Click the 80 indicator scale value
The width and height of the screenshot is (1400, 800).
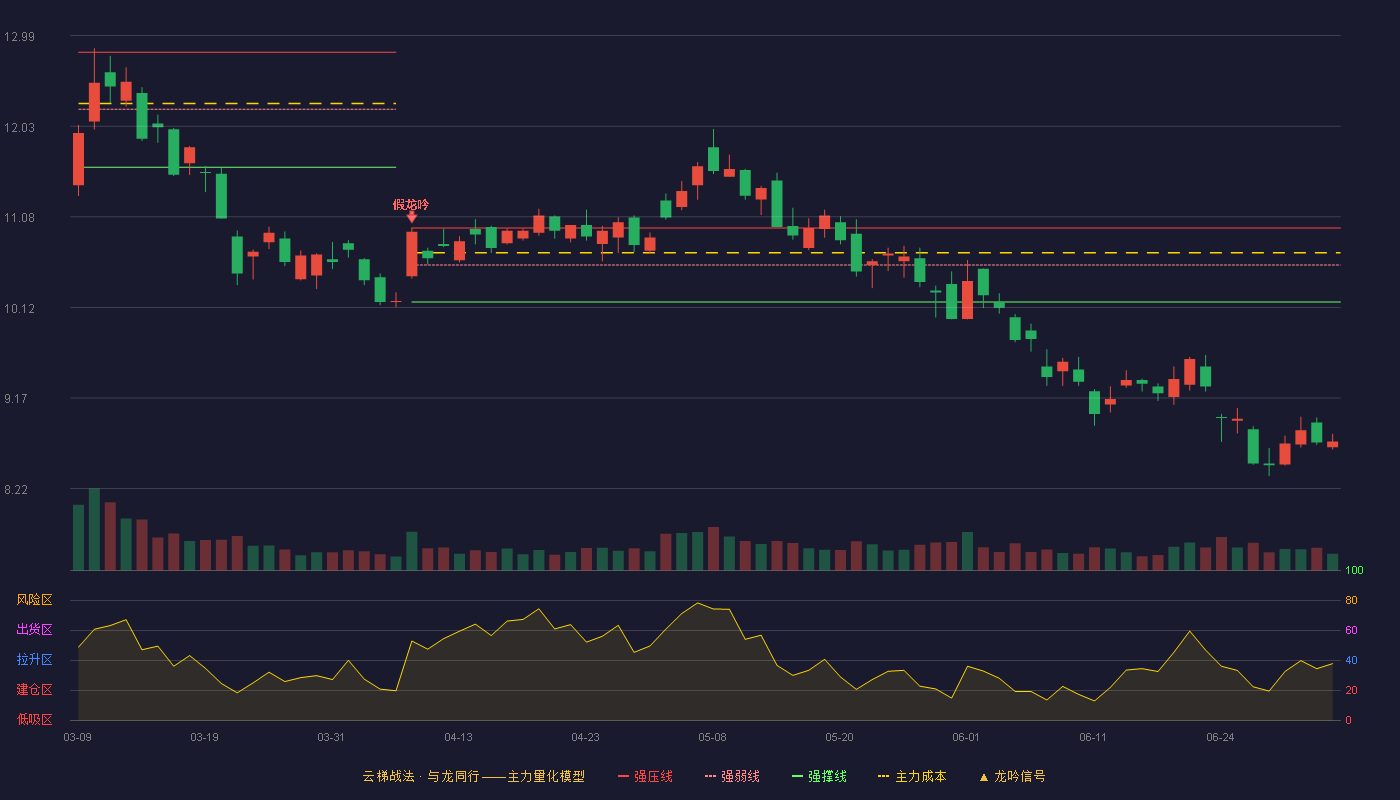pyautogui.click(x=1351, y=600)
